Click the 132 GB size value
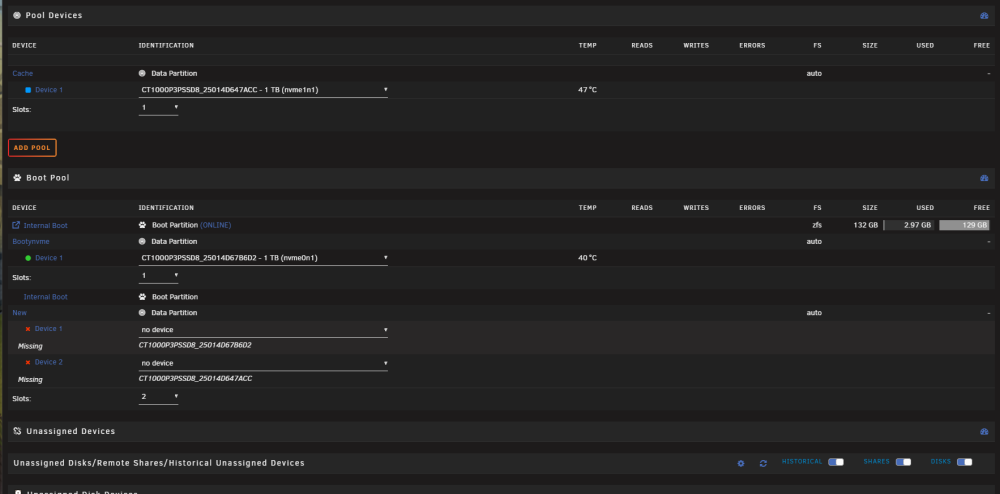The height and width of the screenshot is (494, 1000). [865, 225]
